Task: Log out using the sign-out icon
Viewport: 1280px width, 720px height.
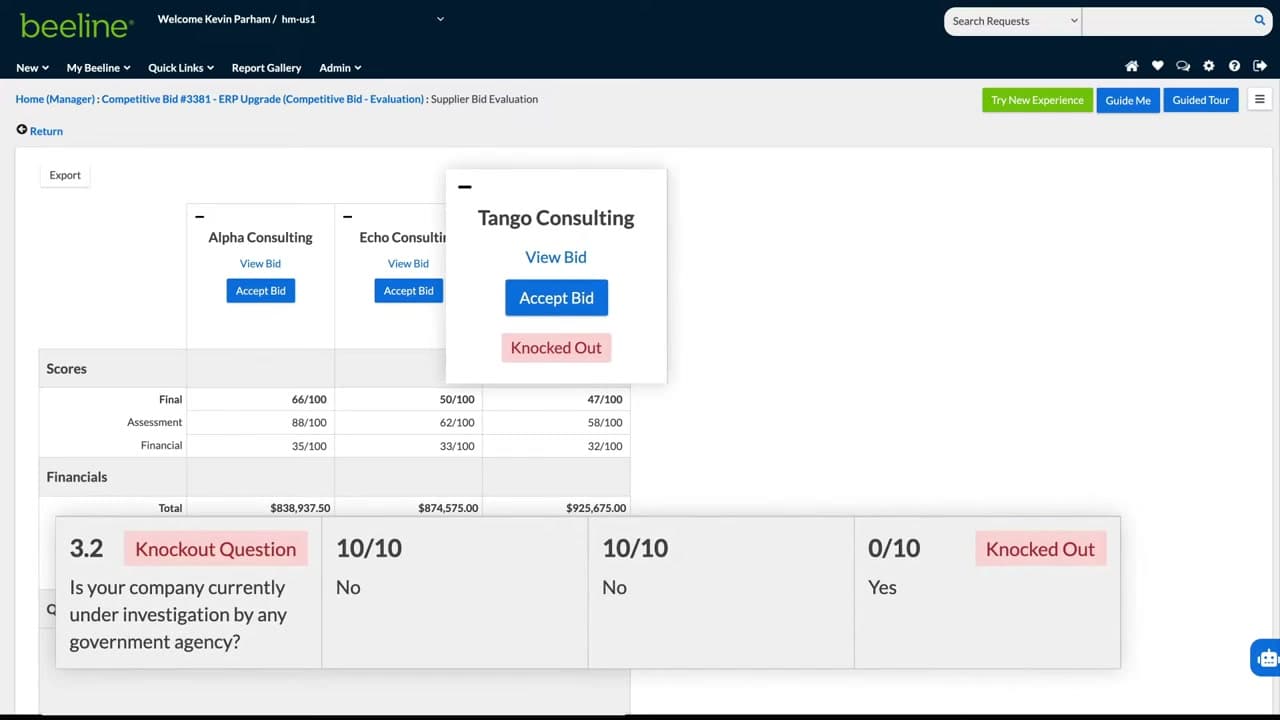Action: point(1260,67)
